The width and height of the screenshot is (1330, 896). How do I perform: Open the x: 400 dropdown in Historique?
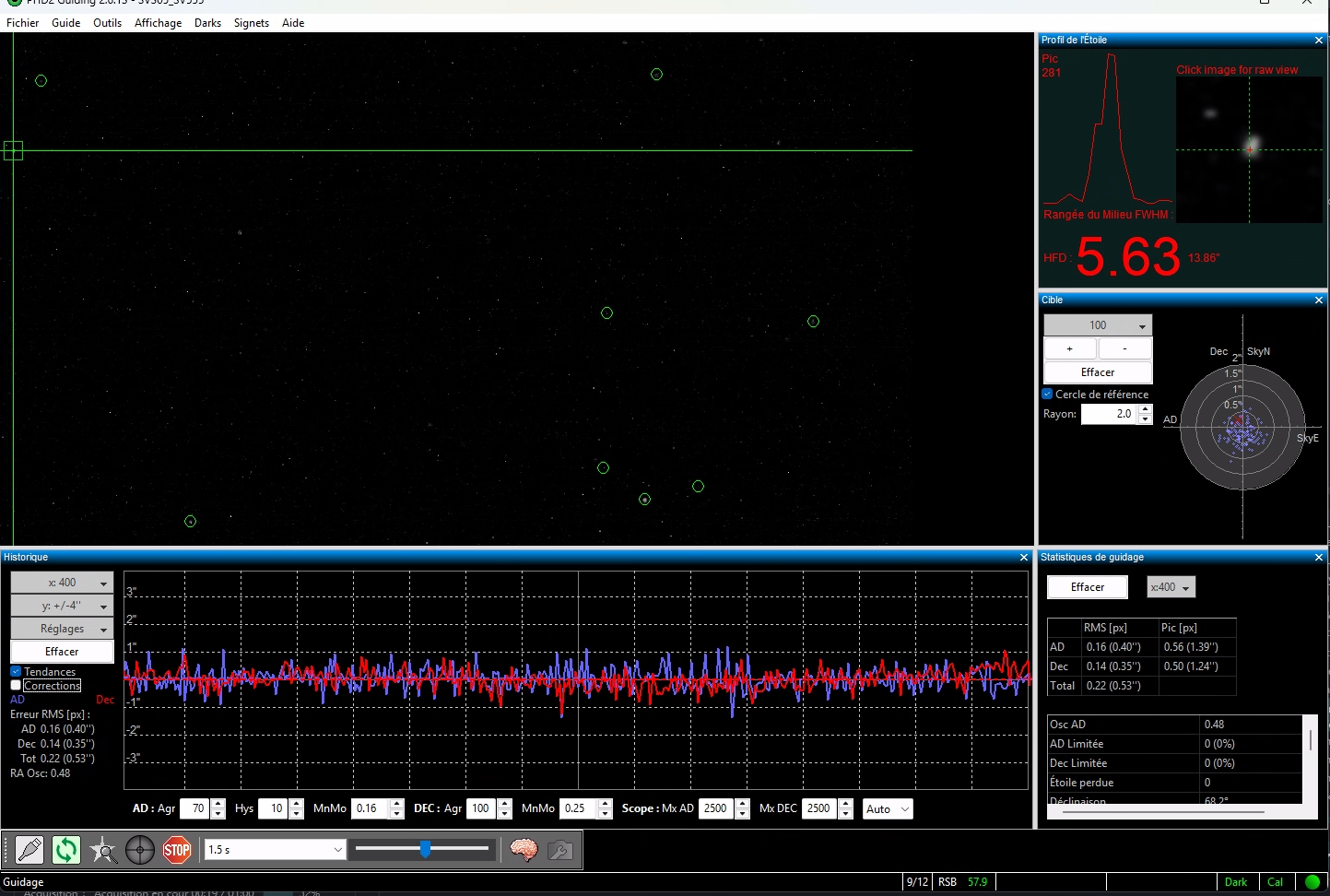[62, 583]
